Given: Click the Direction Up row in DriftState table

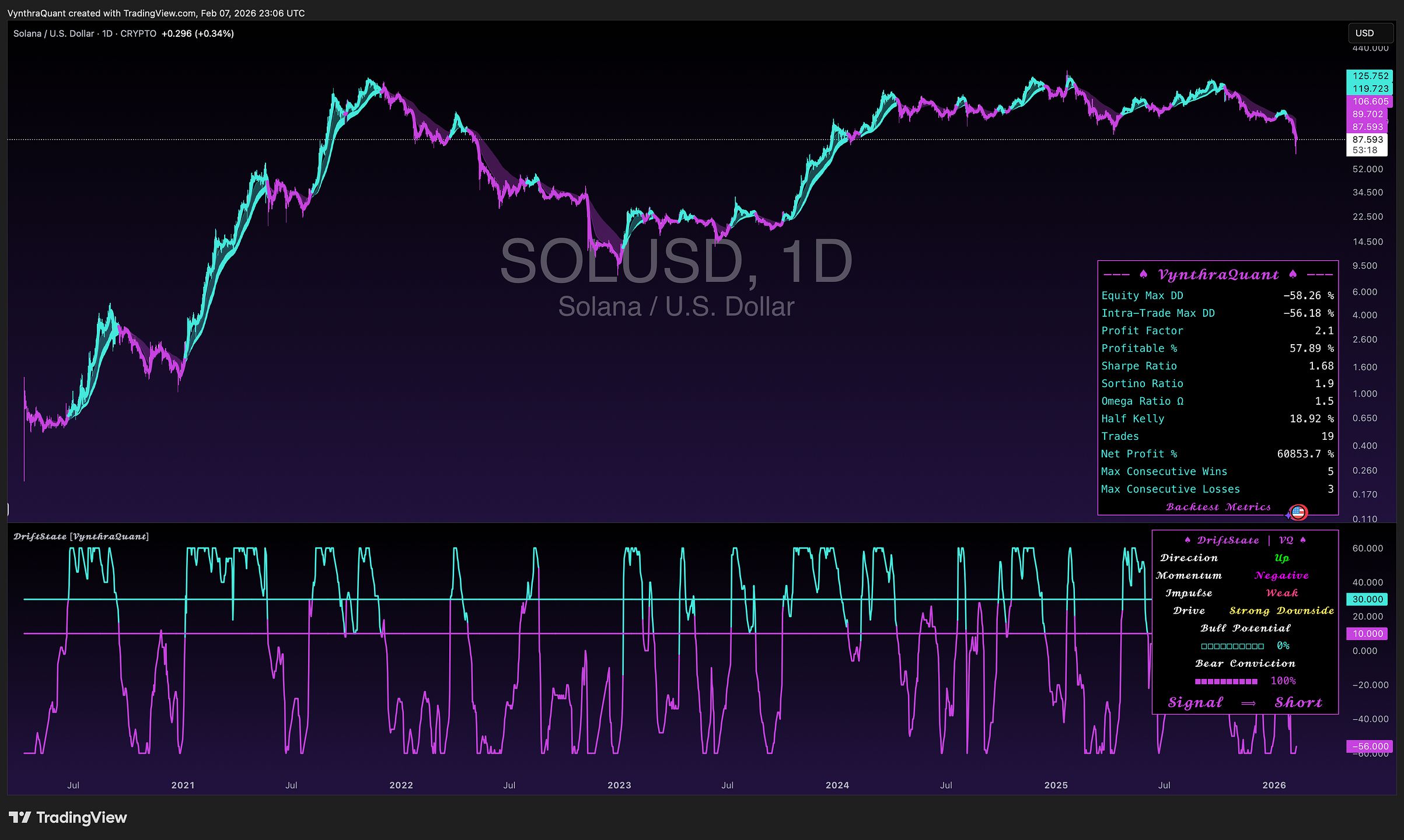Looking at the screenshot, I should click(1245, 558).
